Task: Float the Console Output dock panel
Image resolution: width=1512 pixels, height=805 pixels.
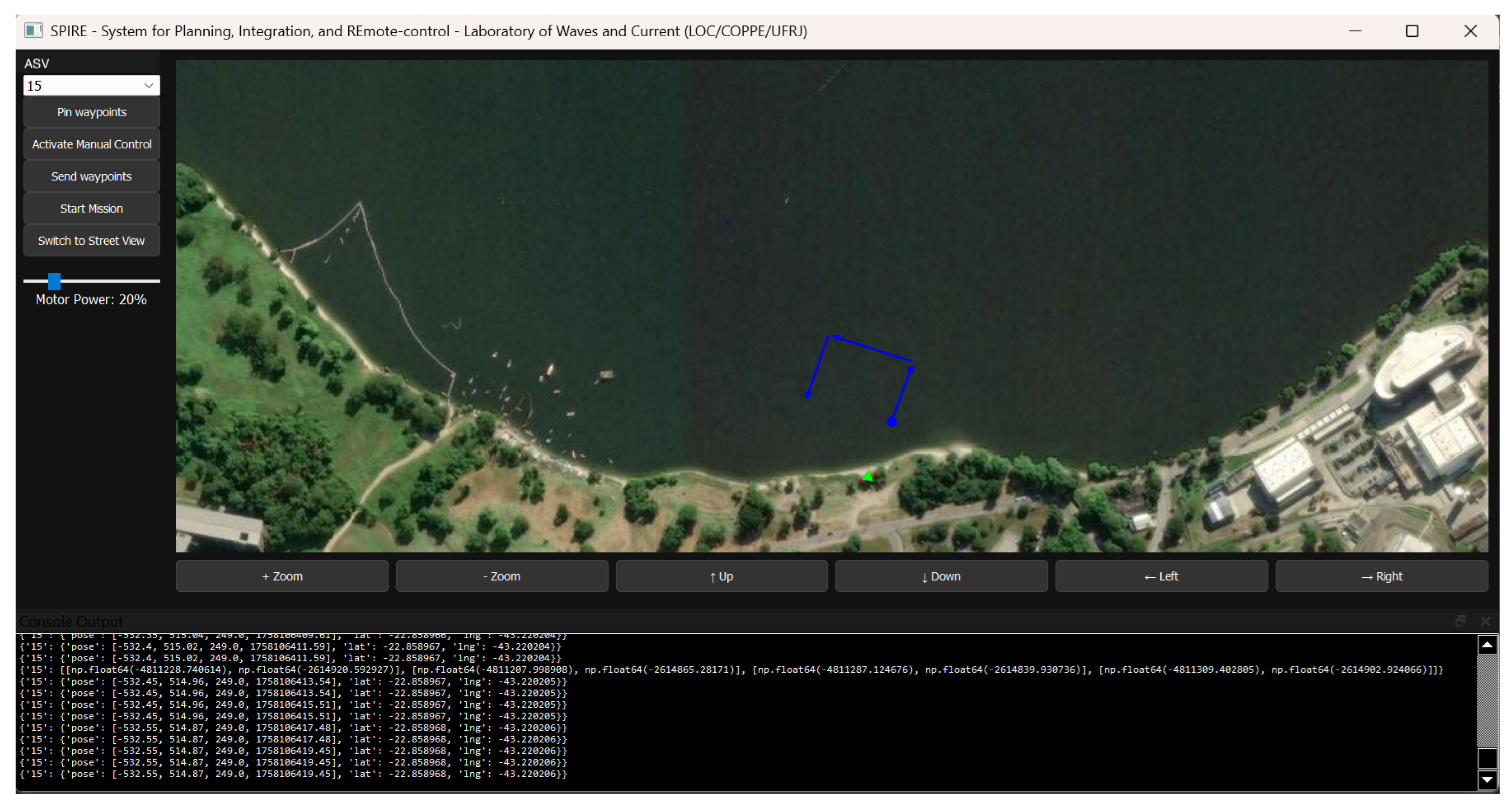Action: tap(1460, 621)
